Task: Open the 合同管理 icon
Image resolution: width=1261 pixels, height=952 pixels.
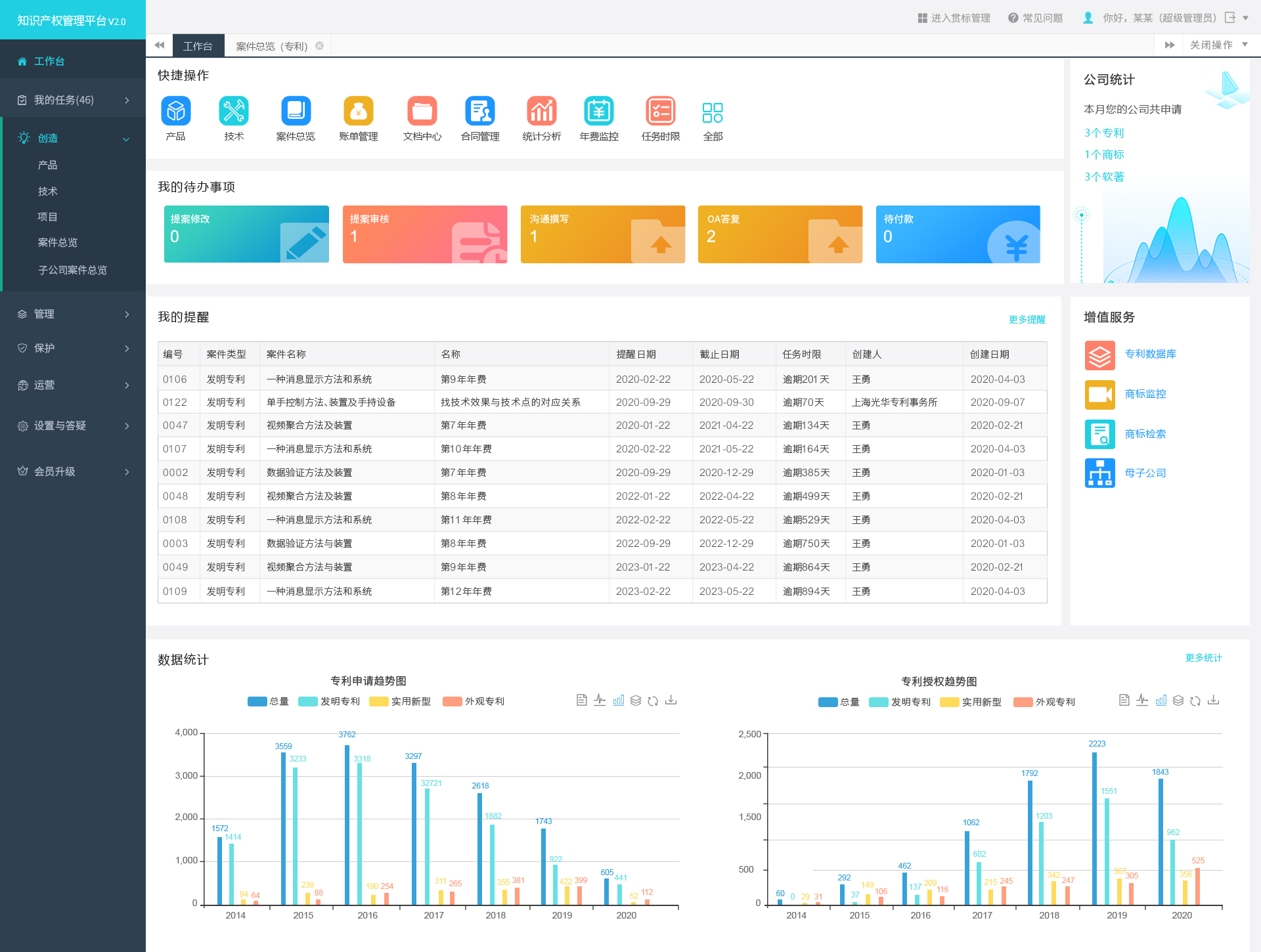Action: (x=479, y=111)
